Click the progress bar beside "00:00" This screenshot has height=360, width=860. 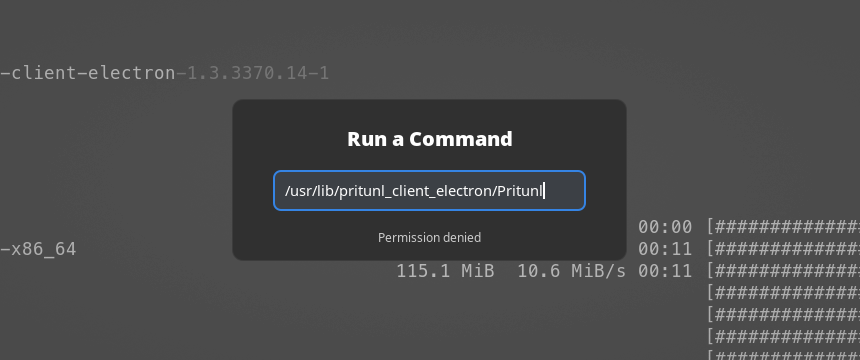click(783, 227)
